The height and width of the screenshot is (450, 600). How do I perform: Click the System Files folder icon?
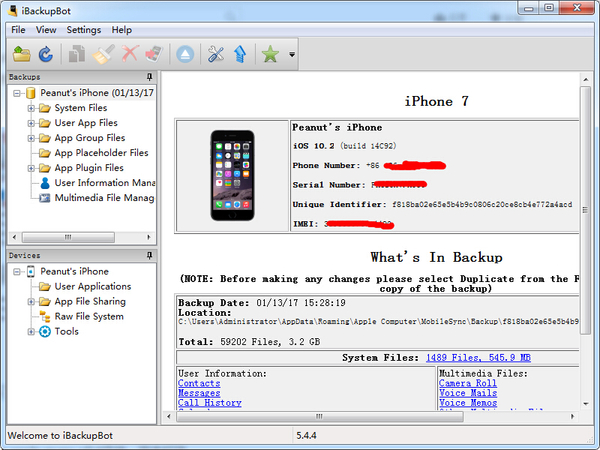click(45, 108)
